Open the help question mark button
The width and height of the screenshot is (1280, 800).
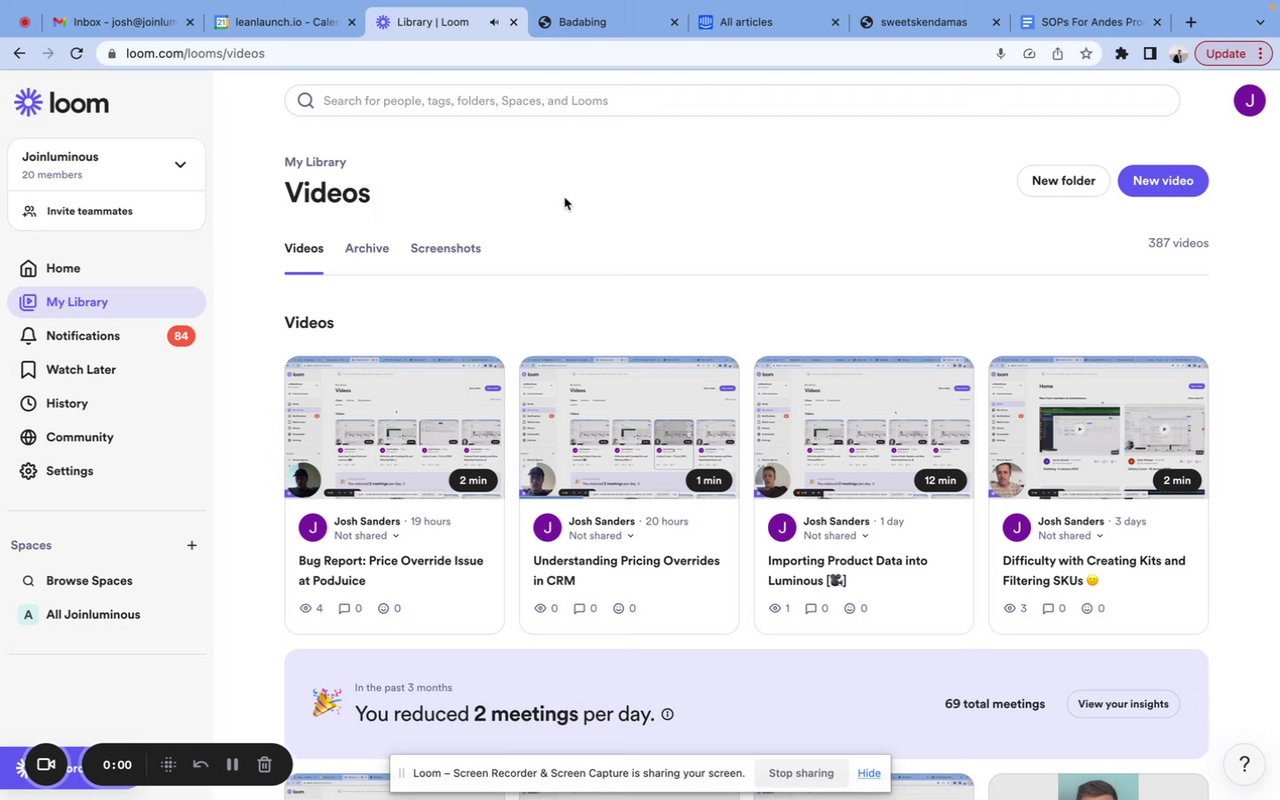point(1244,764)
